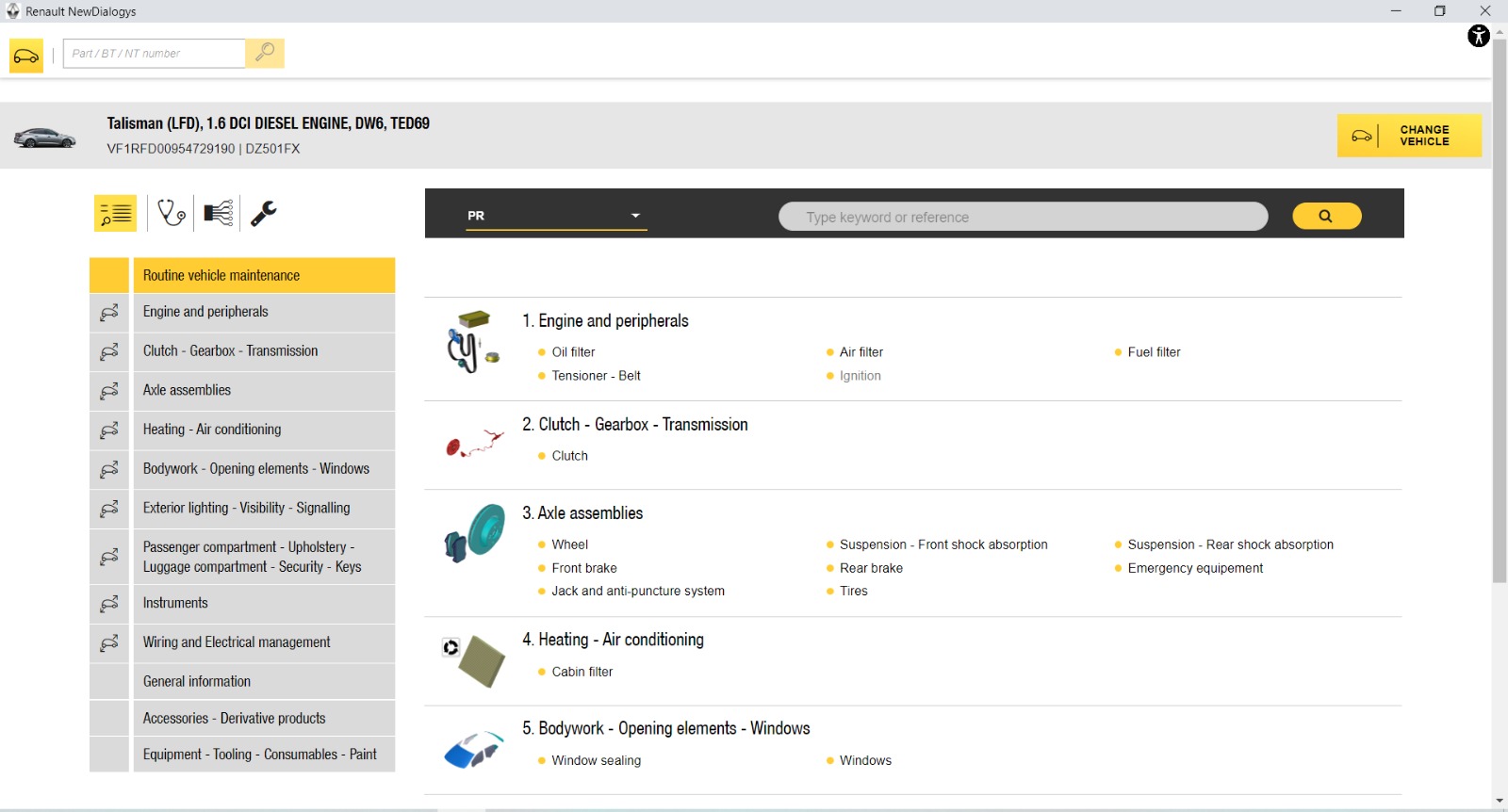
Task: Open the stethoscope diagnostics icon
Action: tap(172, 213)
